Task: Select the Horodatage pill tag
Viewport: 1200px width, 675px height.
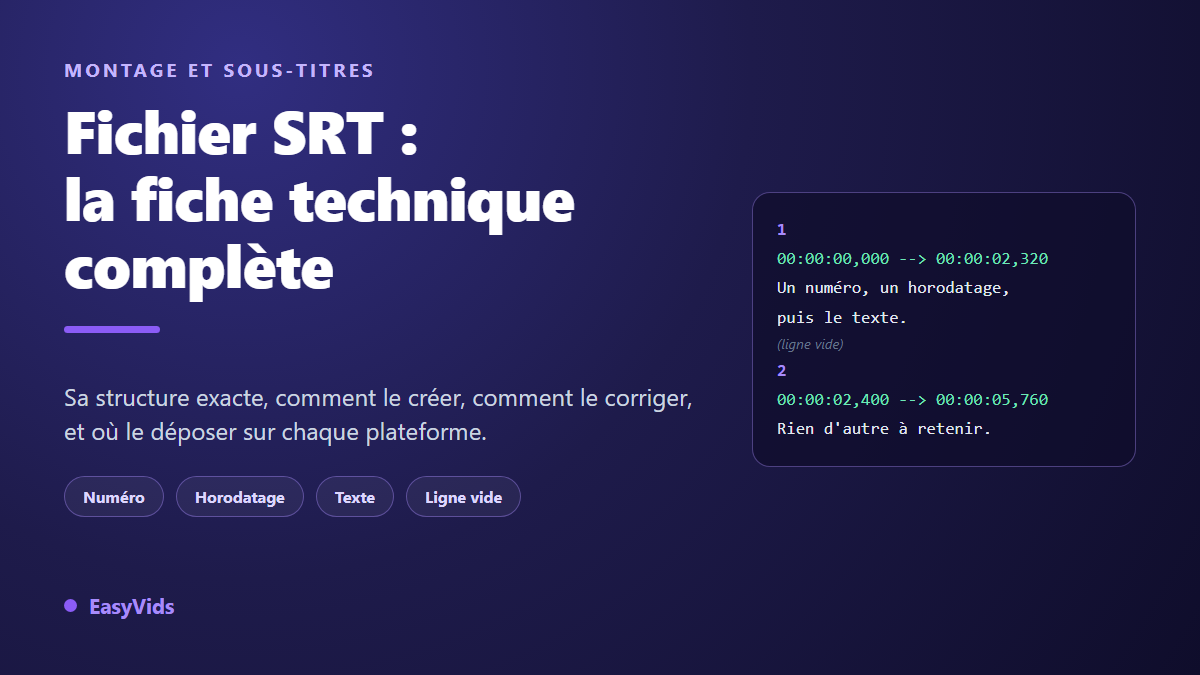Action: point(240,497)
